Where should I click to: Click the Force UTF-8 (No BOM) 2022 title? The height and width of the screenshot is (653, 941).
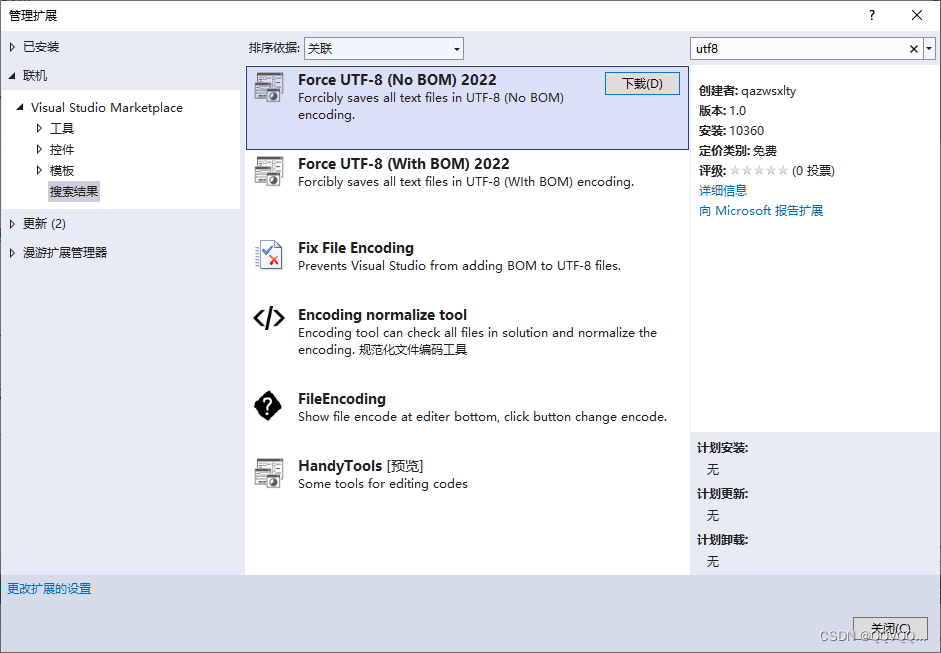click(x=397, y=80)
